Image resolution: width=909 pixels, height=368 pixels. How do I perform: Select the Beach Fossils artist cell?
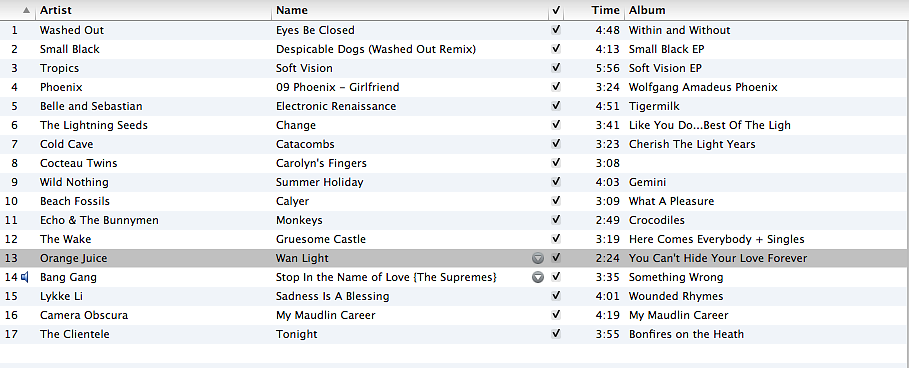tap(75, 201)
